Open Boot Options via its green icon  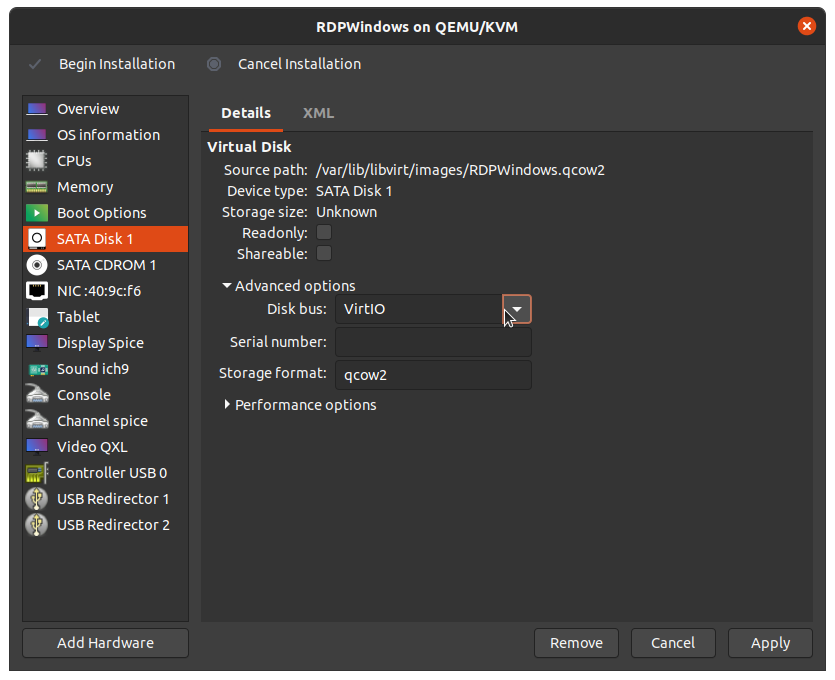pos(37,213)
